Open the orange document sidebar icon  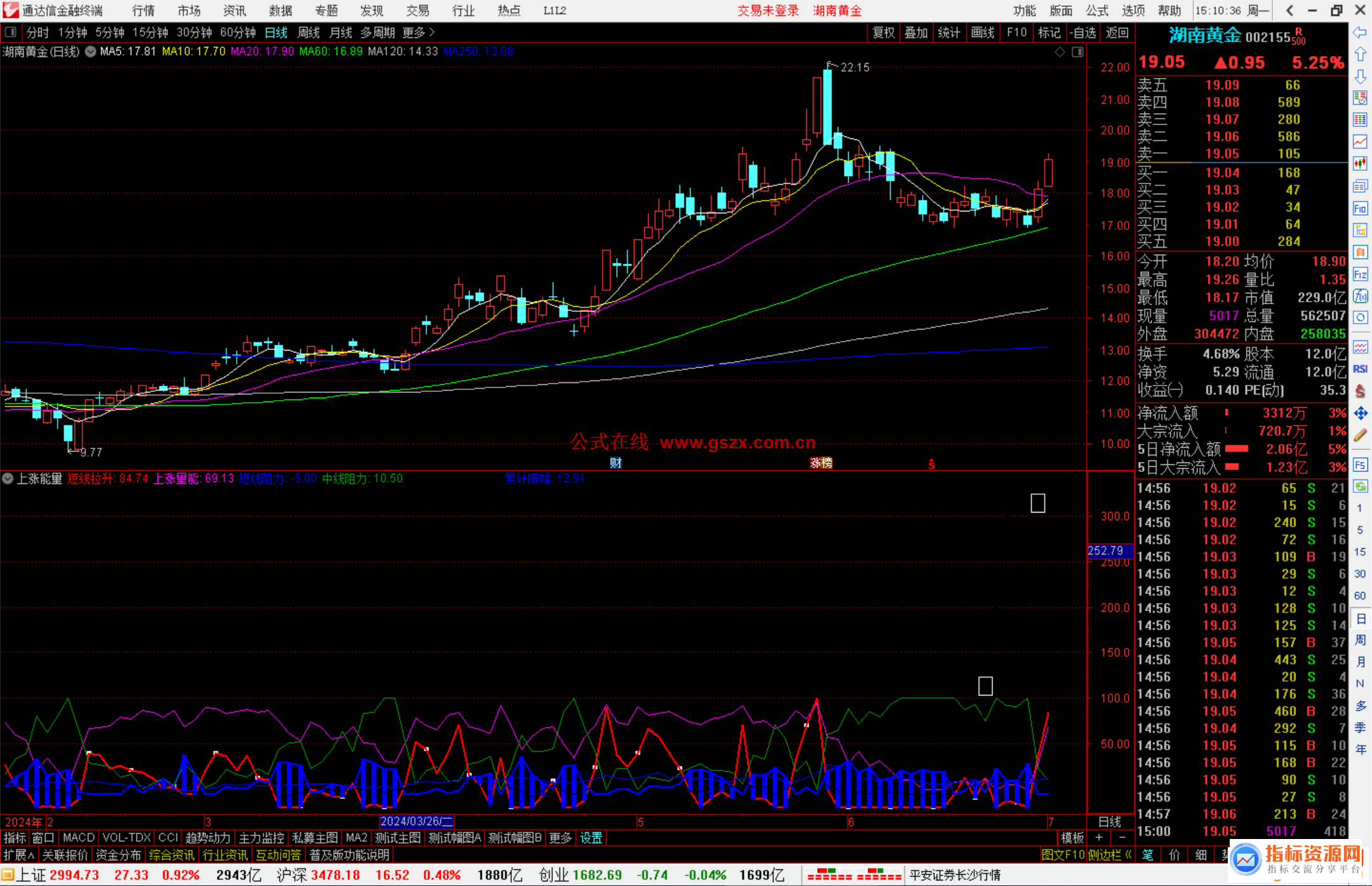click(x=1360, y=252)
